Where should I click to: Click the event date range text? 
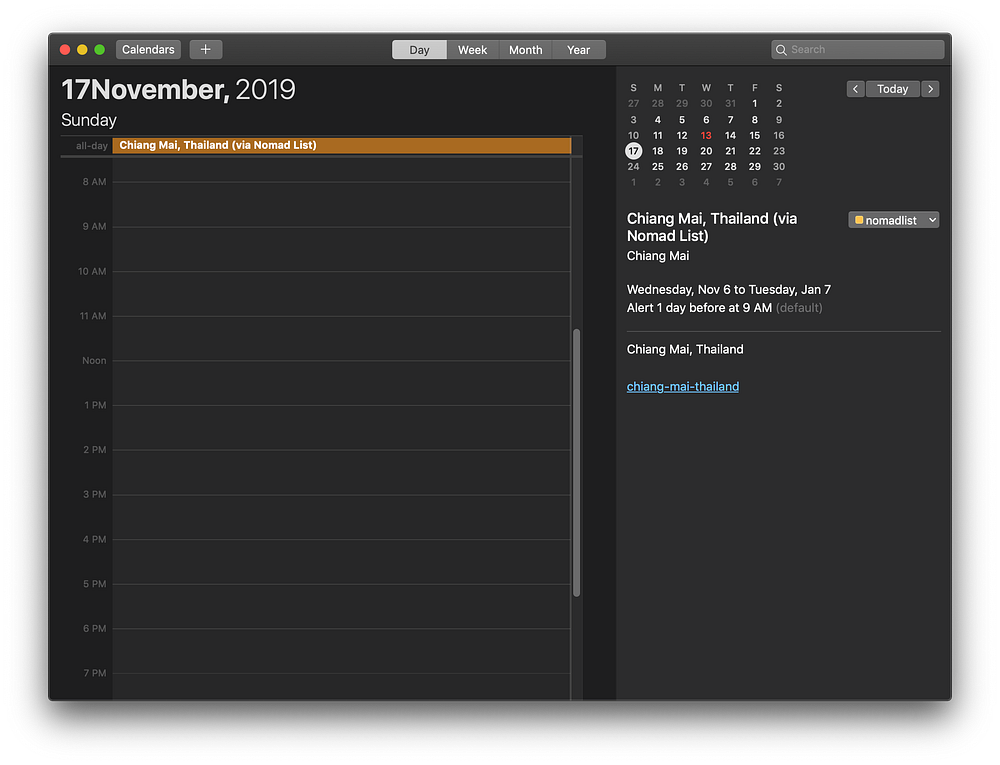[x=728, y=289]
